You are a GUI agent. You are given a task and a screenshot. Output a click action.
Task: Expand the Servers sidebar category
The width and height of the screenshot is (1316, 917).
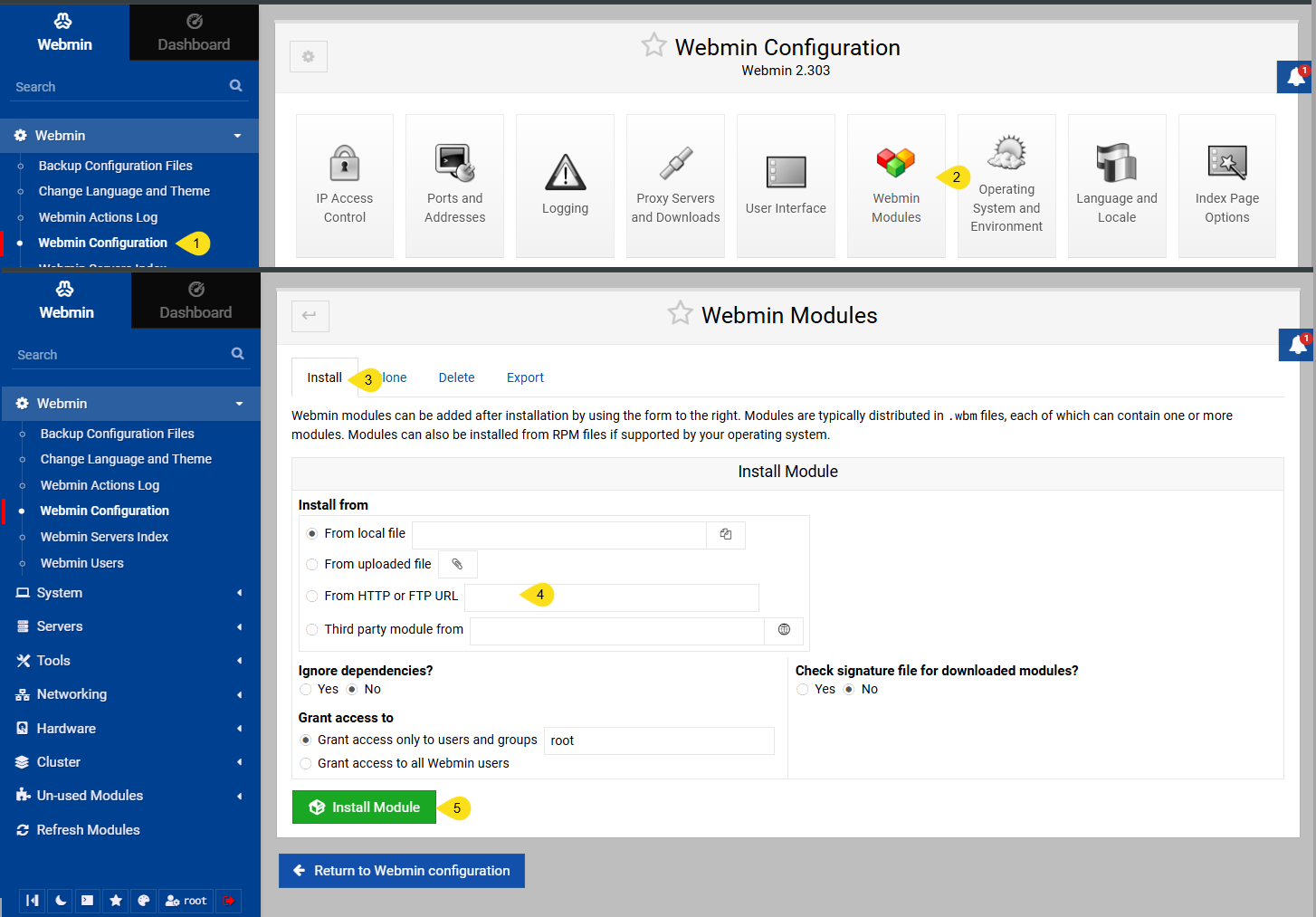tap(130, 626)
